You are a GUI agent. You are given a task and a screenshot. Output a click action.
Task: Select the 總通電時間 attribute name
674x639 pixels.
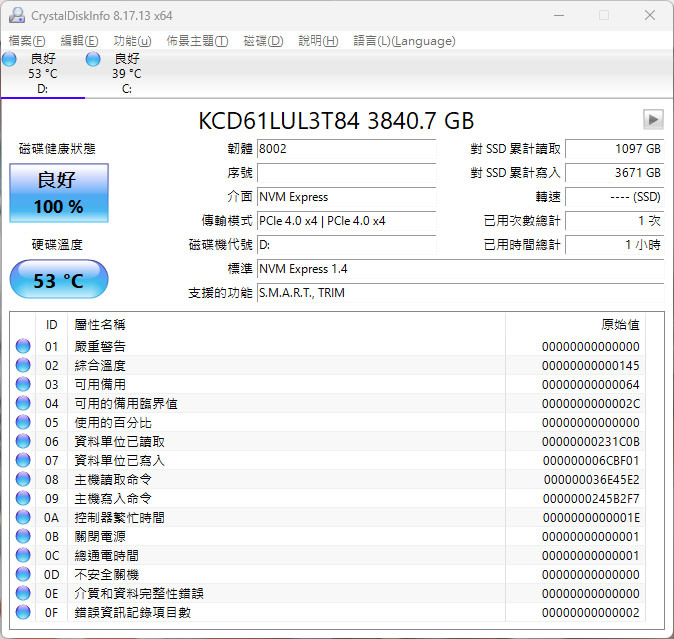[x=106, y=556]
